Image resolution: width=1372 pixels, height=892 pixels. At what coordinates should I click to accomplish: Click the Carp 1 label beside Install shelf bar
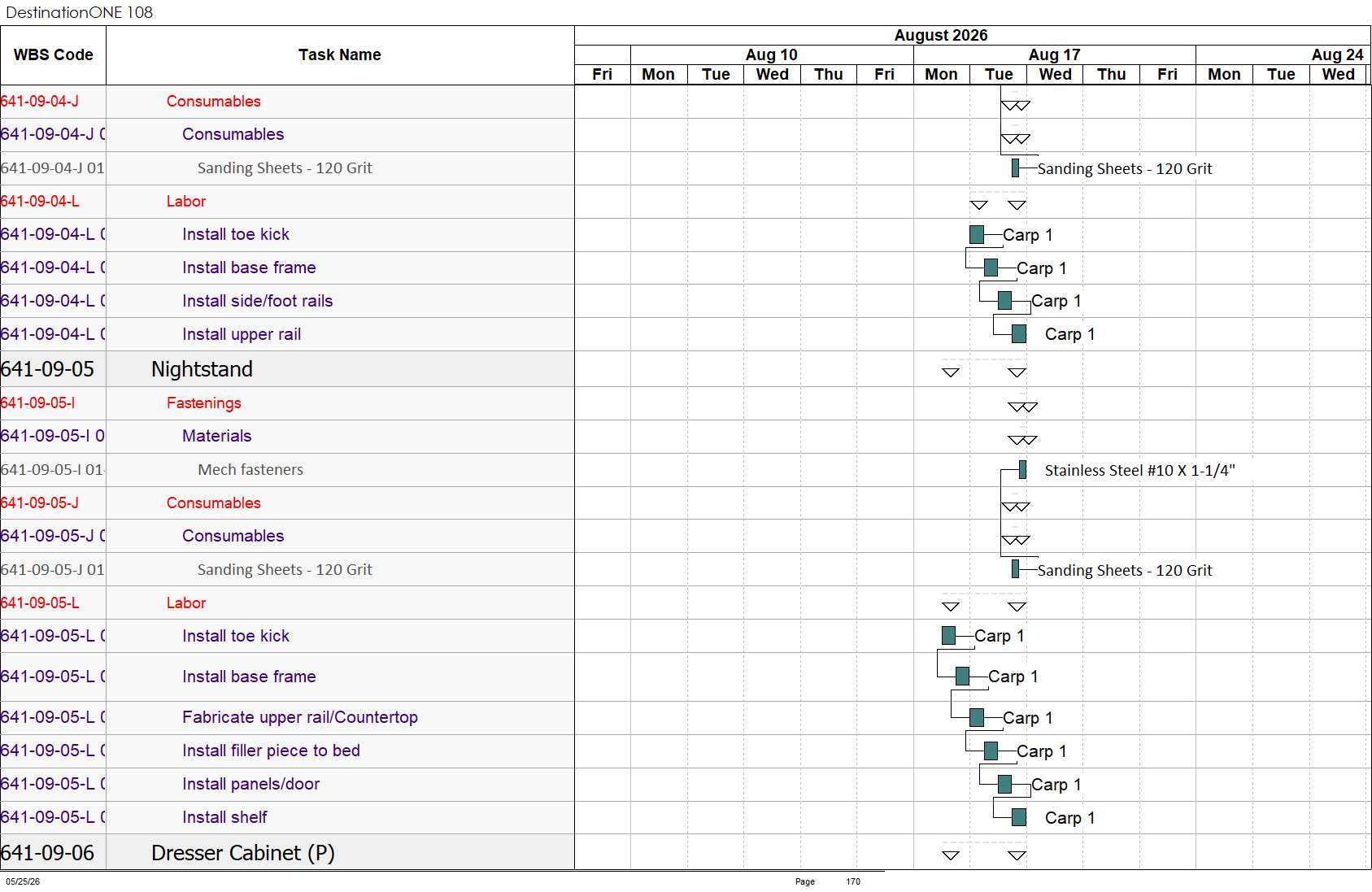(1069, 818)
